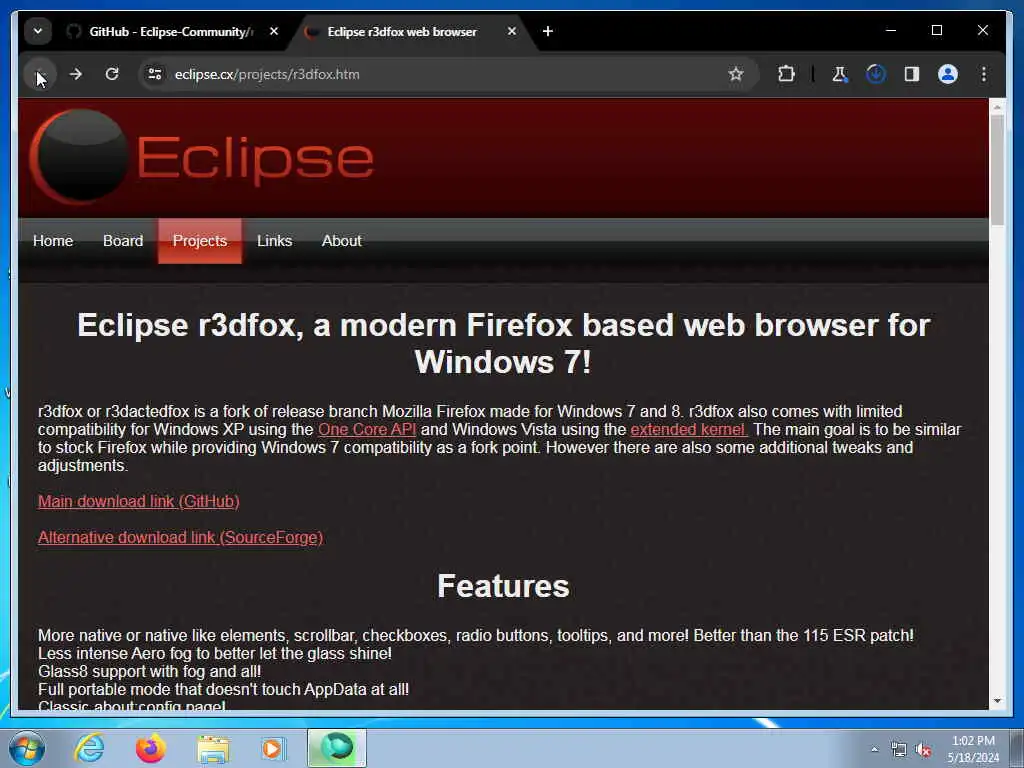This screenshot has width=1024, height=768.
Task: Open the Links navigation item
Action: click(274, 241)
